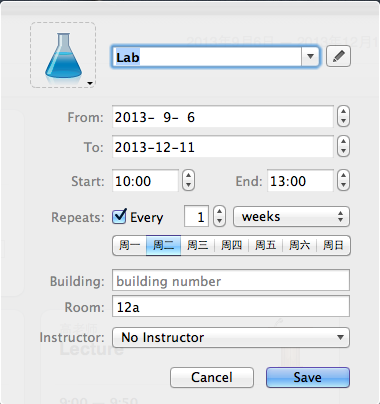Click the To date stepper arrows

[343, 146]
